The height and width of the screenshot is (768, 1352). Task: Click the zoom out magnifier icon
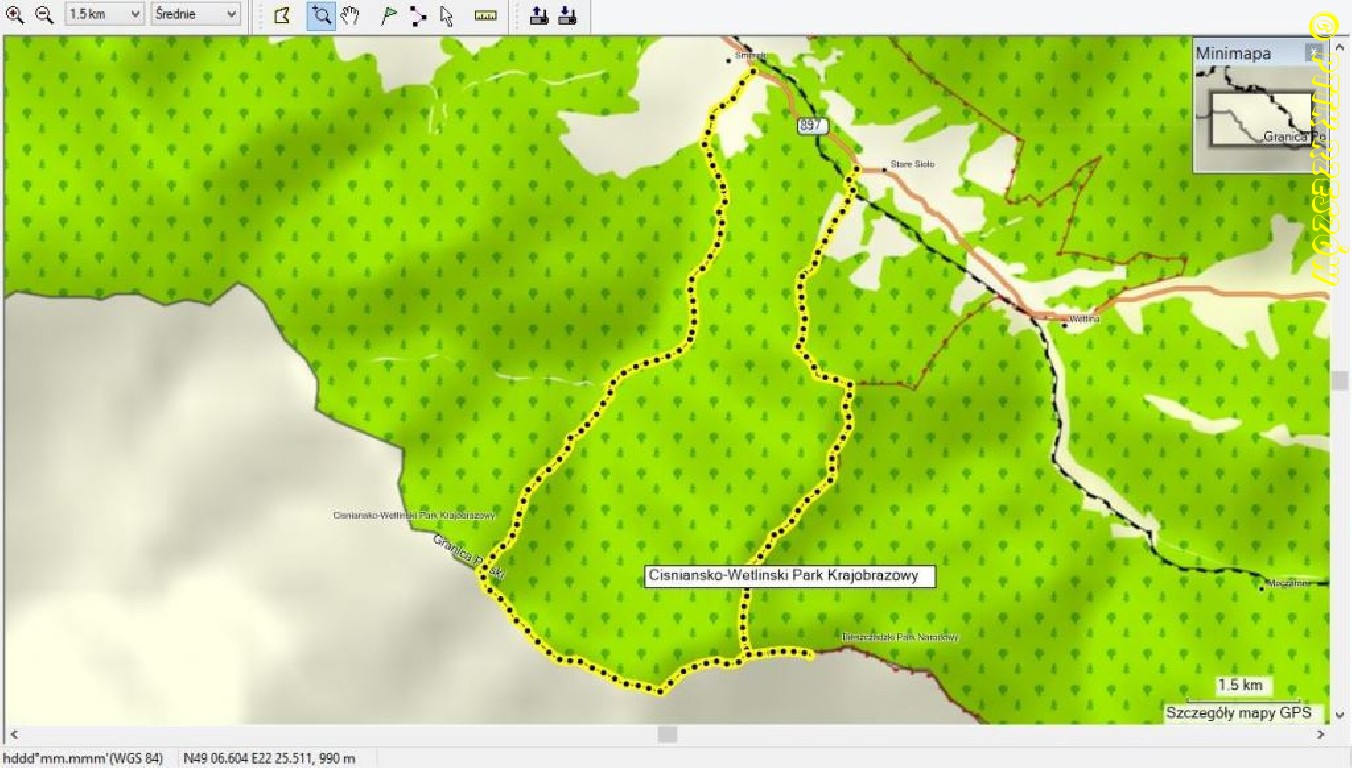click(x=44, y=15)
